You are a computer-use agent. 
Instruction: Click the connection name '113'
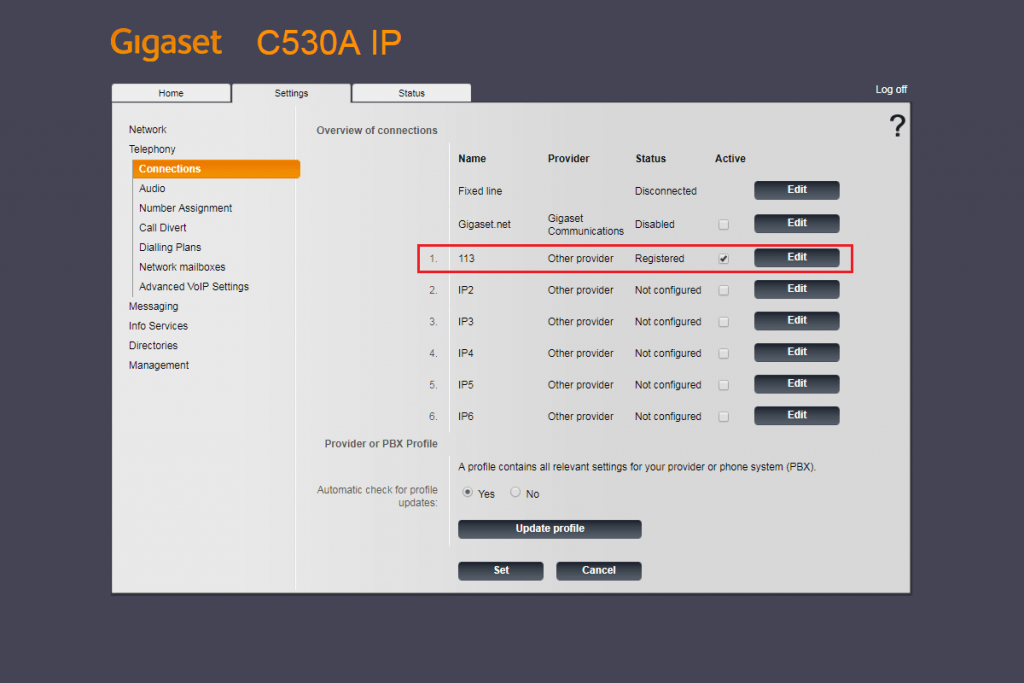tap(466, 259)
